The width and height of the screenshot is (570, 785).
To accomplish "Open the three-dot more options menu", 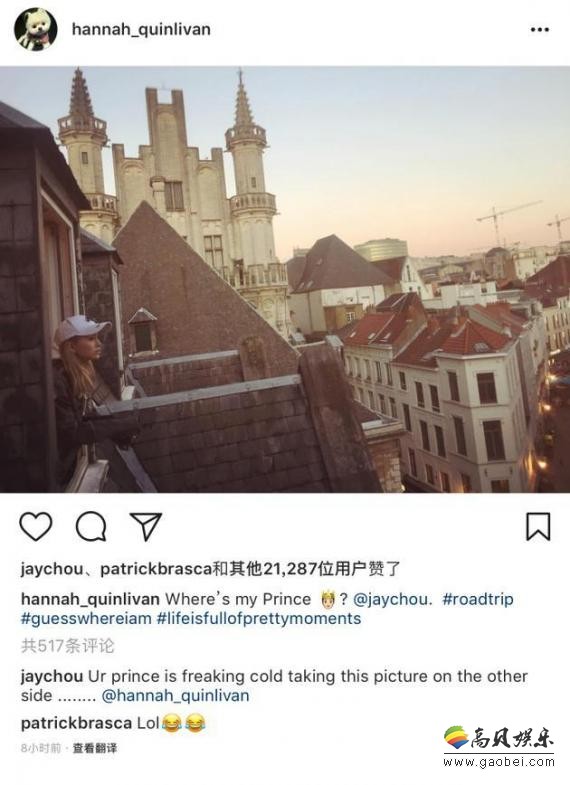I will [539, 30].
